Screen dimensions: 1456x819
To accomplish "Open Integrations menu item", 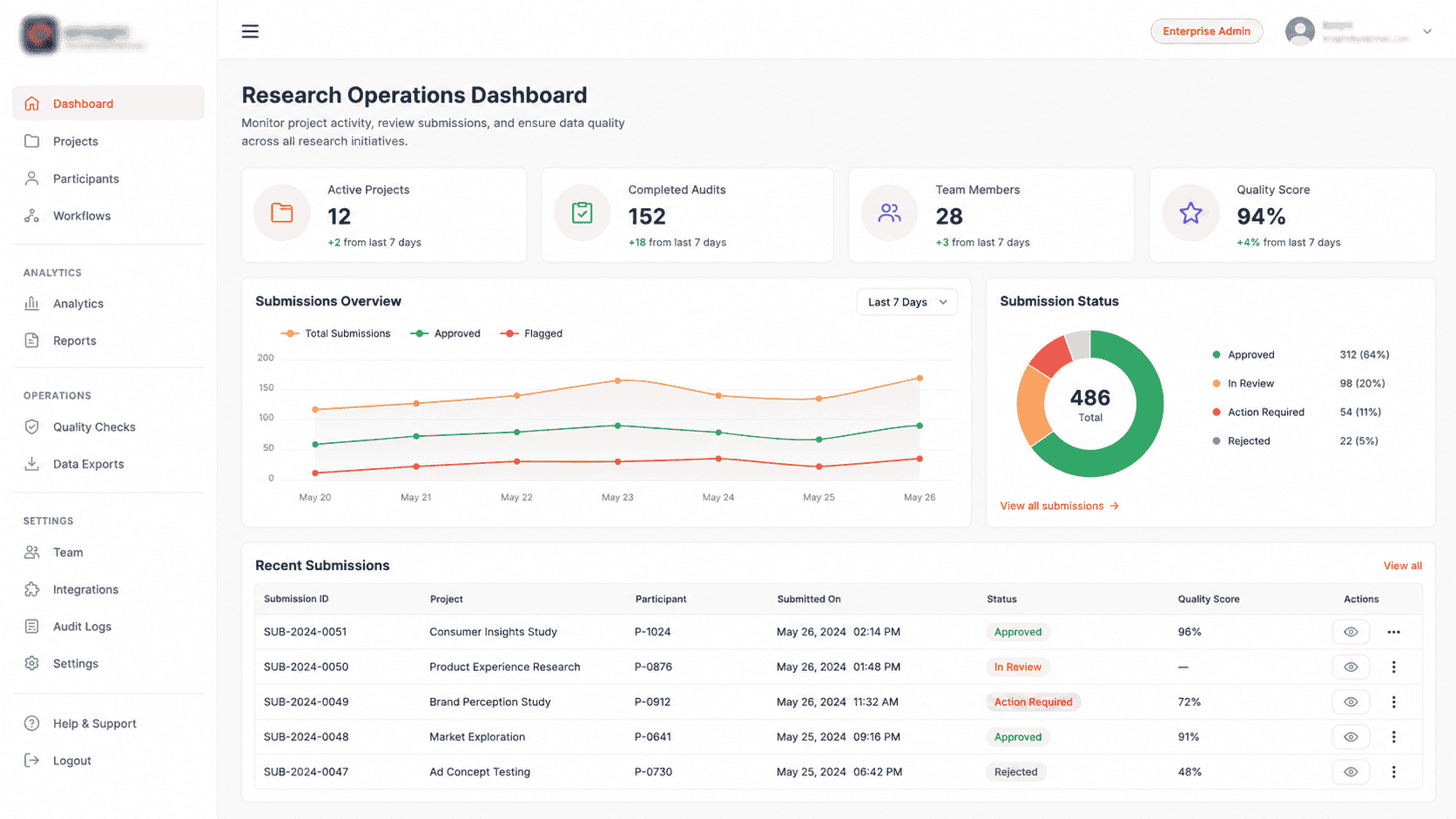I will (x=108, y=589).
